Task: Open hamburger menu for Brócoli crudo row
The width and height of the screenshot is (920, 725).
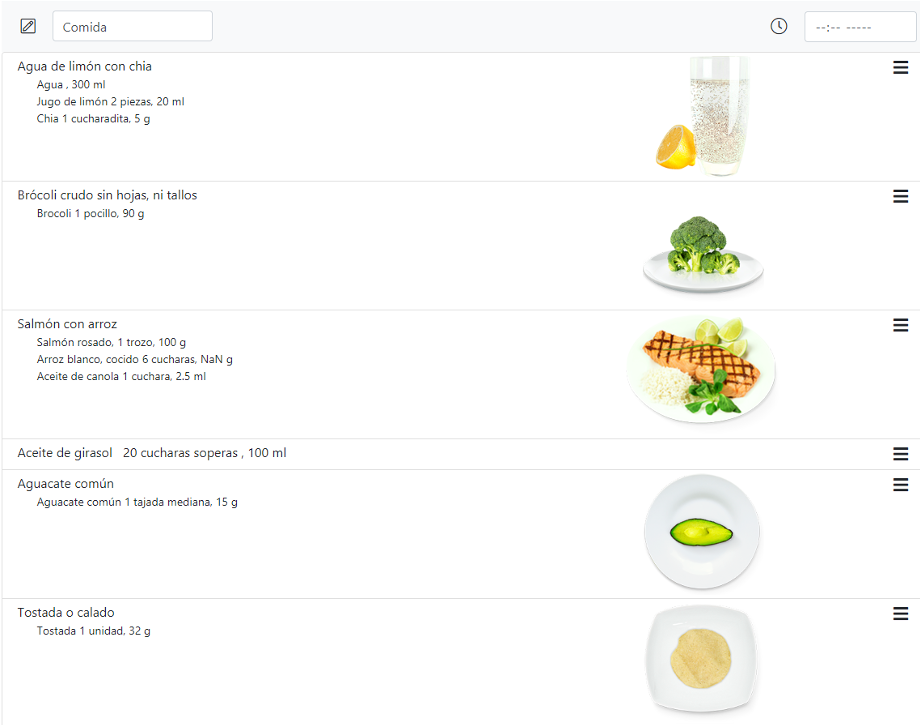Action: click(901, 197)
